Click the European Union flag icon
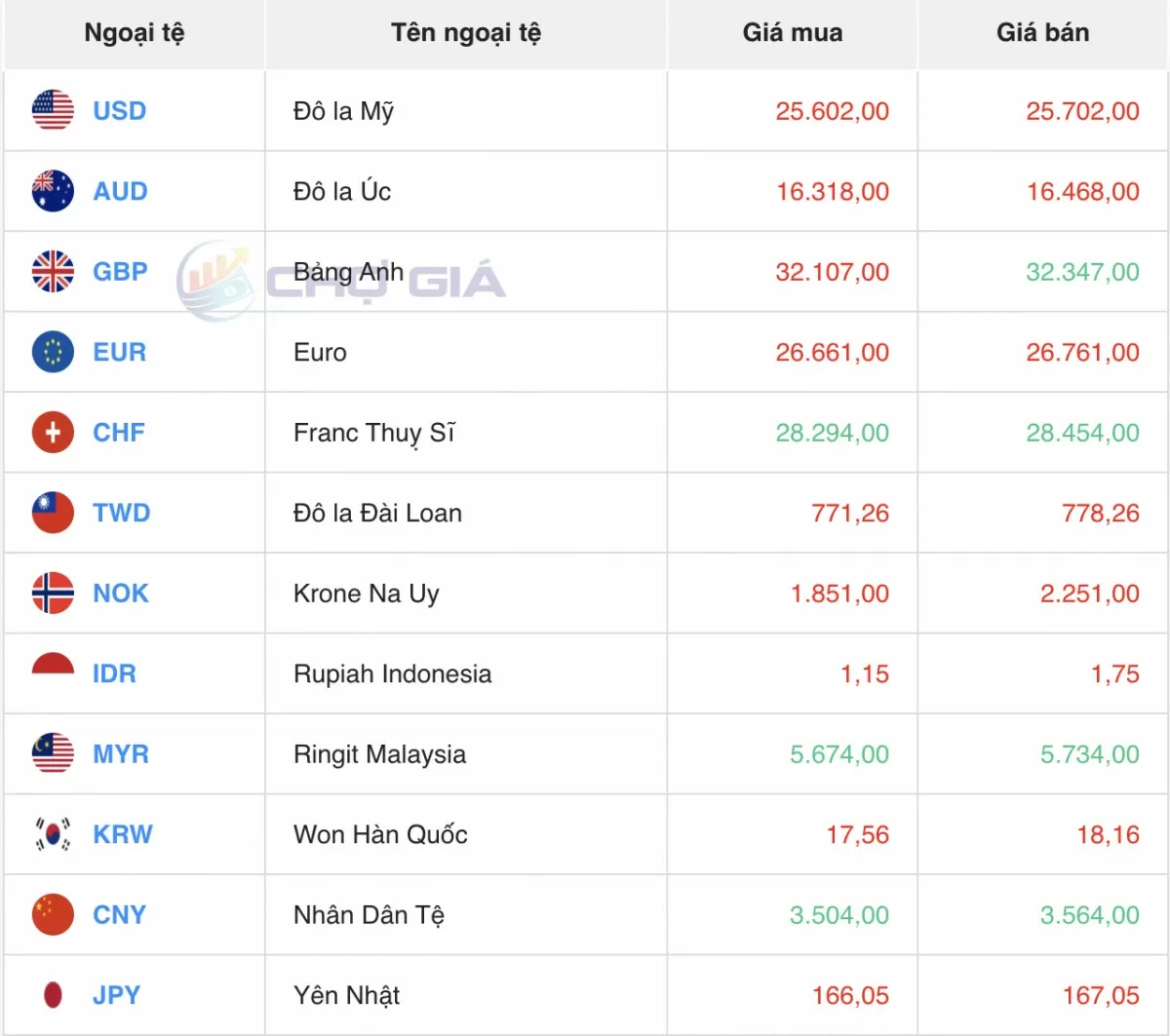Screen dimensions: 1170x1036 pos(53,352)
